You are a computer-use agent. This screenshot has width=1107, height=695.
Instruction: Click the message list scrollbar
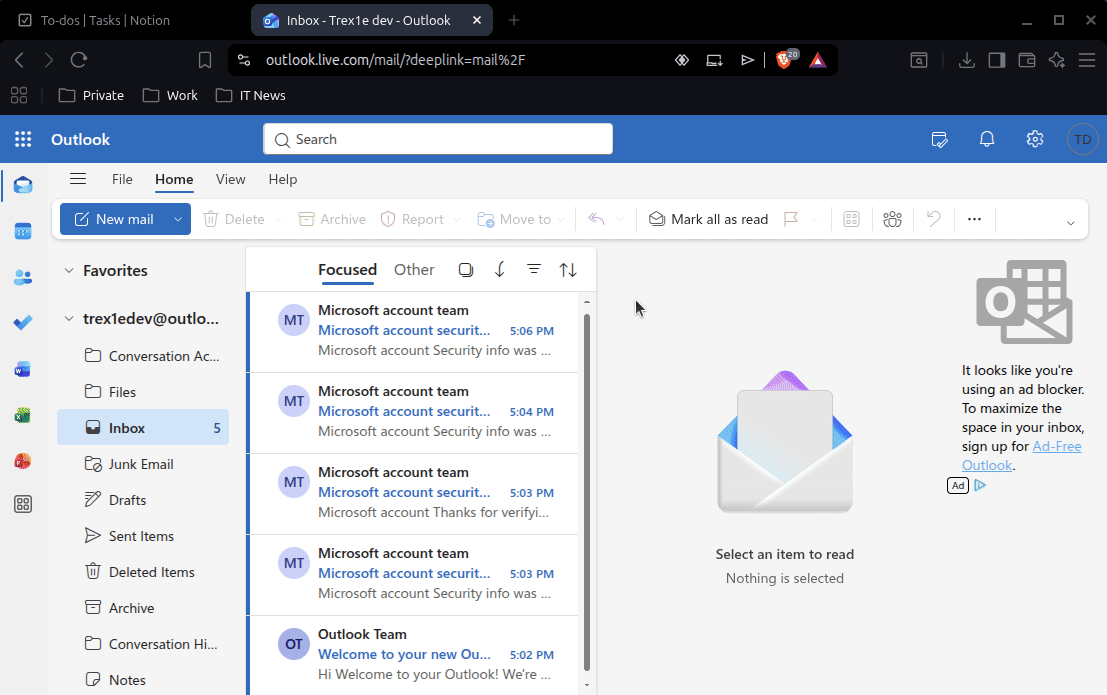[587, 491]
